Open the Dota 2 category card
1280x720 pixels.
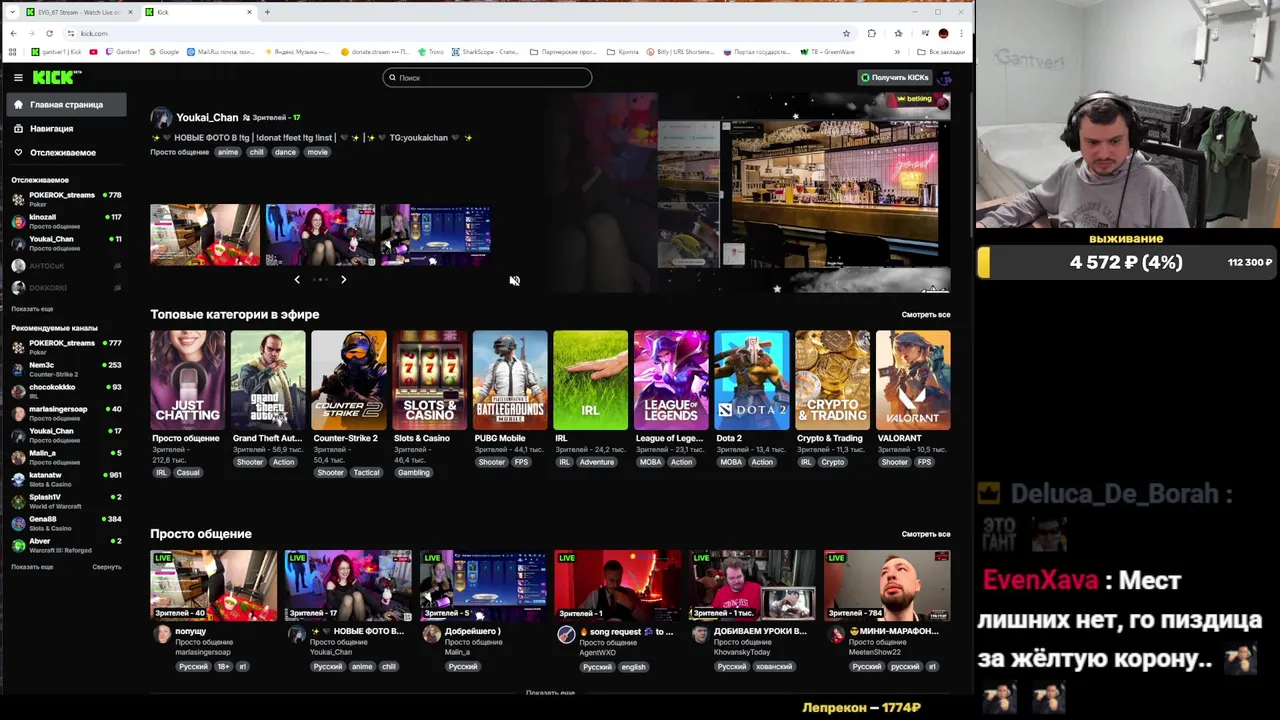point(752,380)
